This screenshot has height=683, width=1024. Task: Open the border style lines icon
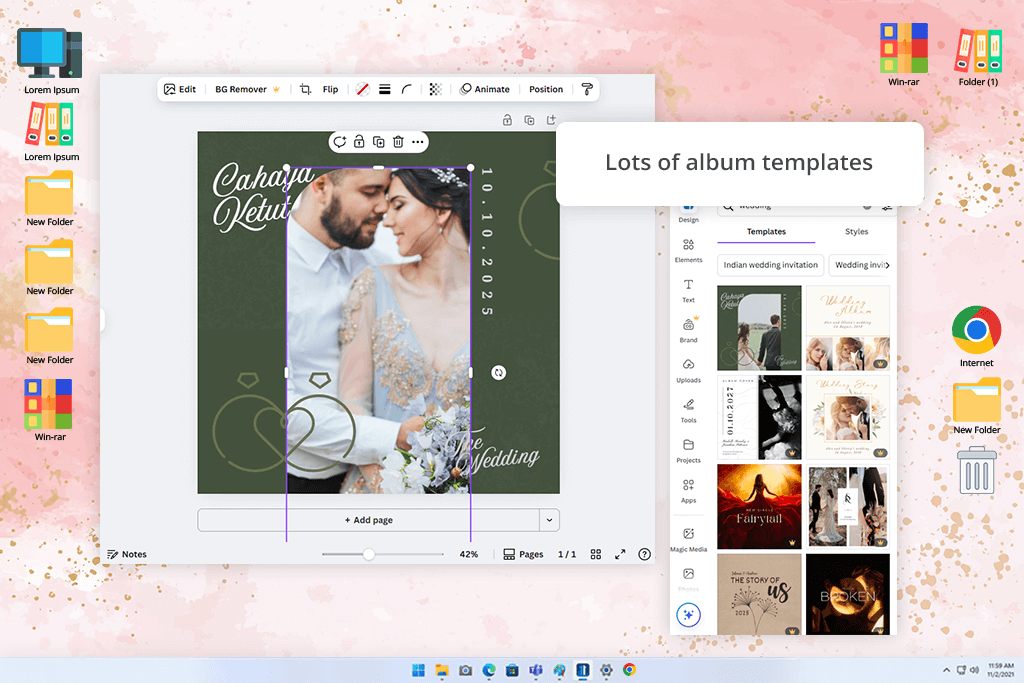385,89
